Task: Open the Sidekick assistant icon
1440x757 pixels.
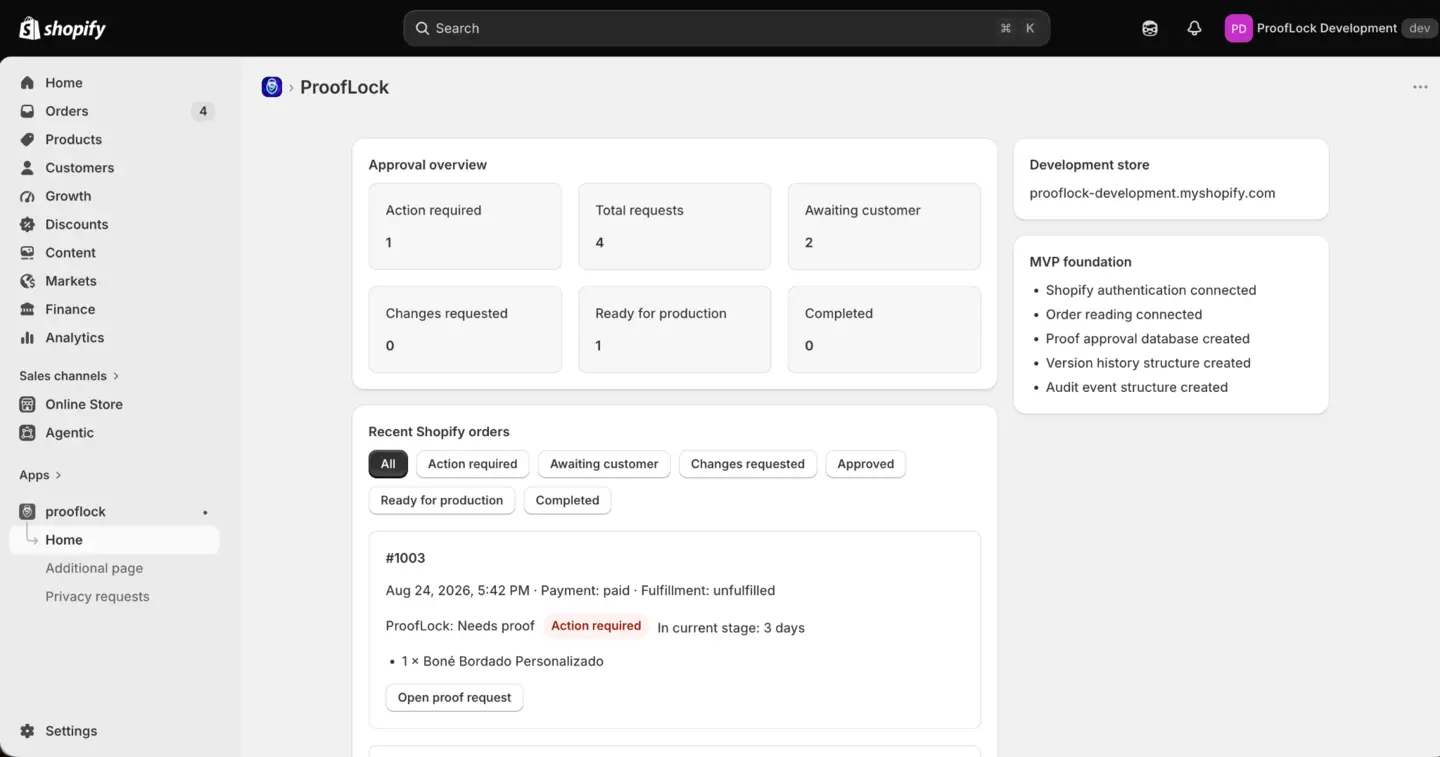Action: (x=1150, y=28)
